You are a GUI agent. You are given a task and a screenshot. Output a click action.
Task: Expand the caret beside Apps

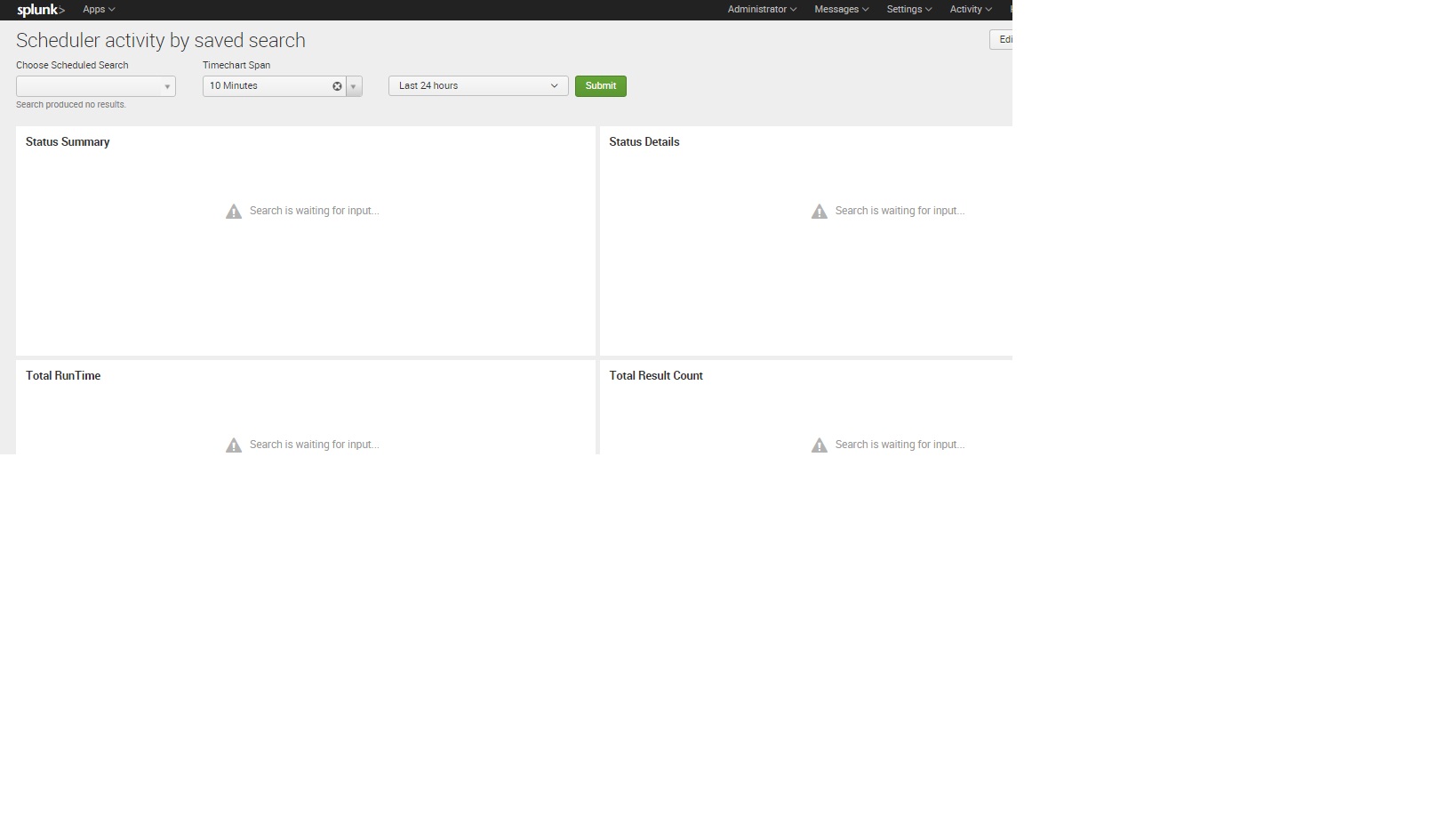[110, 9]
